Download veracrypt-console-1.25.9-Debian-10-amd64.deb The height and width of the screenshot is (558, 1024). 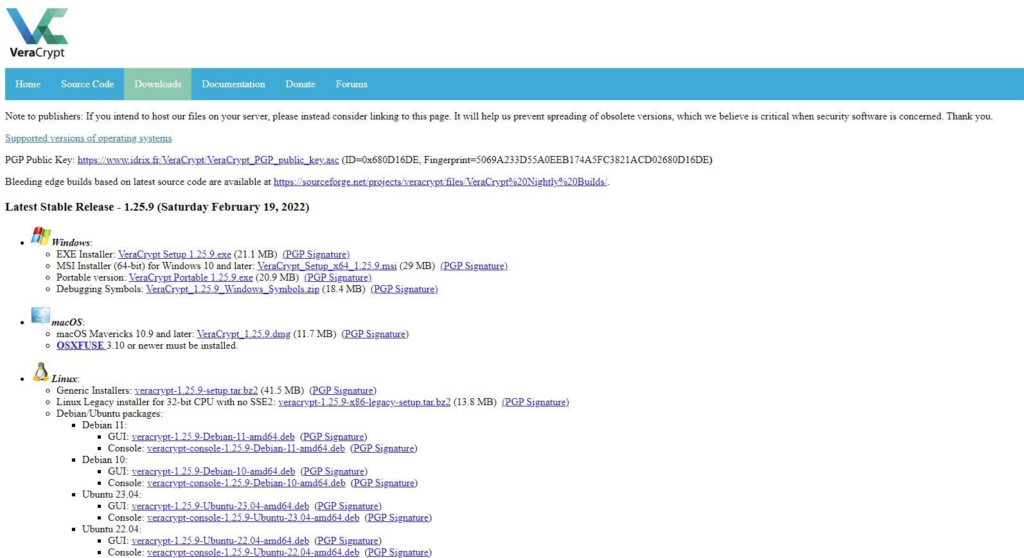pyautogui.click(x=246, y=483)
